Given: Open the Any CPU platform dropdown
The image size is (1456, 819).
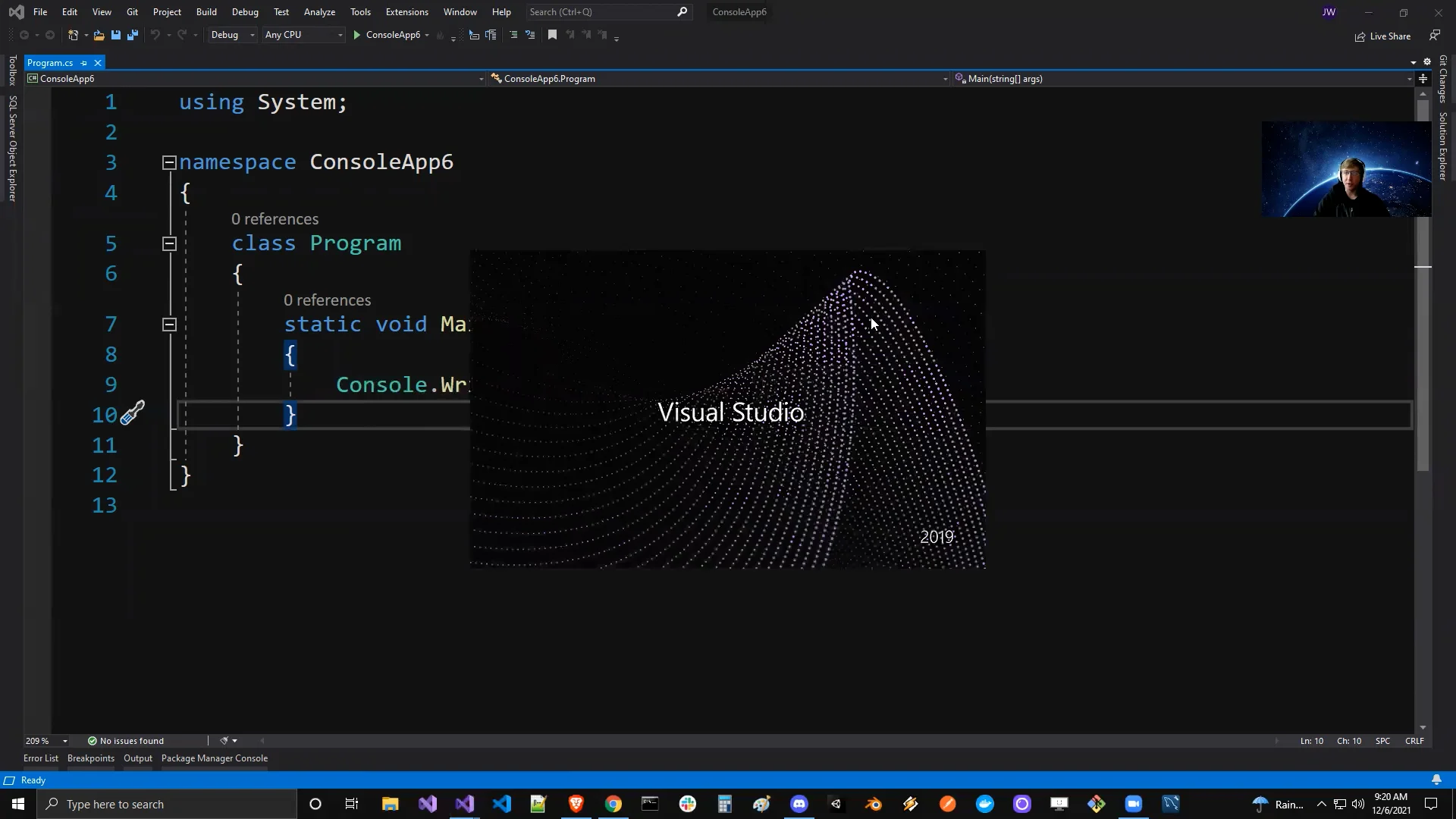Looking at the screenshot, I should point(303,35).
